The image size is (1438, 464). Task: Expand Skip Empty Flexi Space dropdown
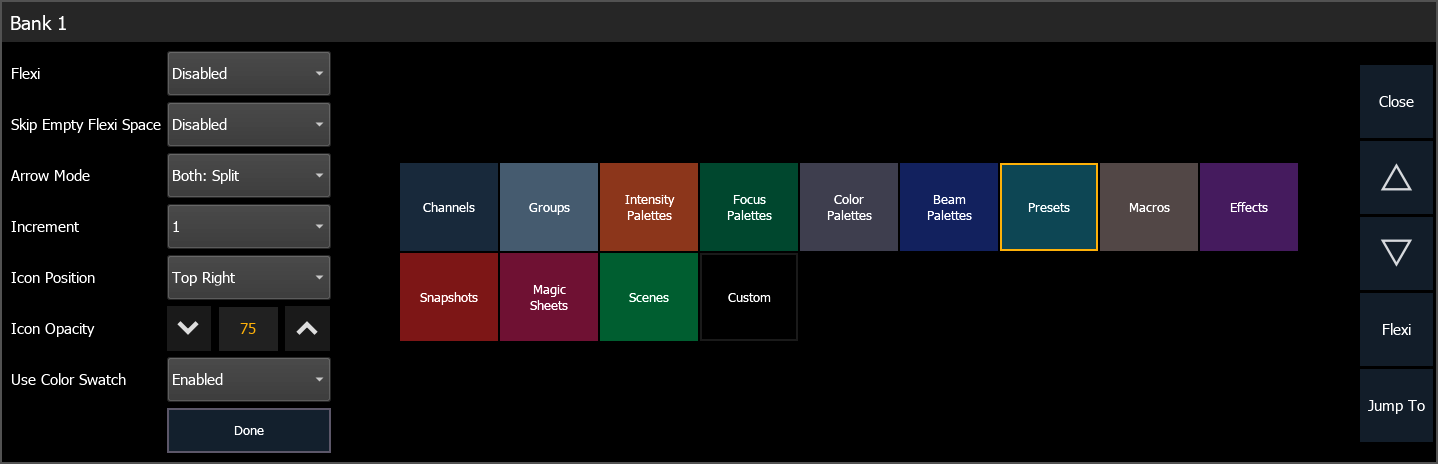(x=248, y=125)
